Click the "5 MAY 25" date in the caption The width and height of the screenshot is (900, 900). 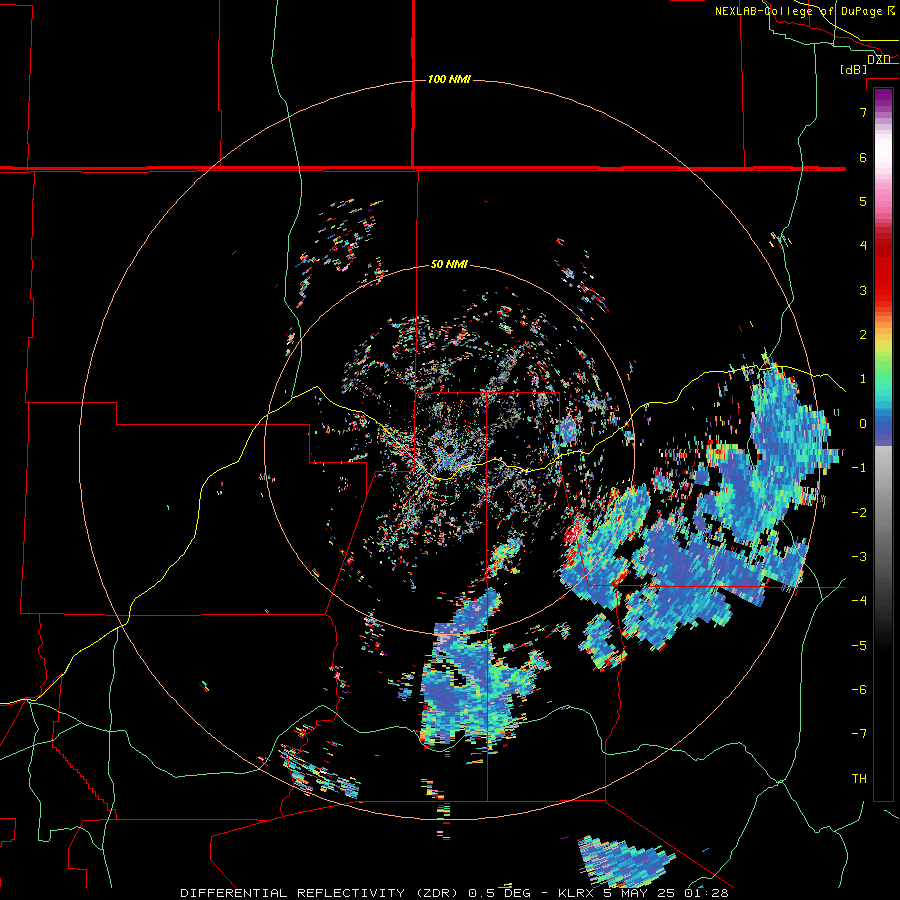point(638,893)
